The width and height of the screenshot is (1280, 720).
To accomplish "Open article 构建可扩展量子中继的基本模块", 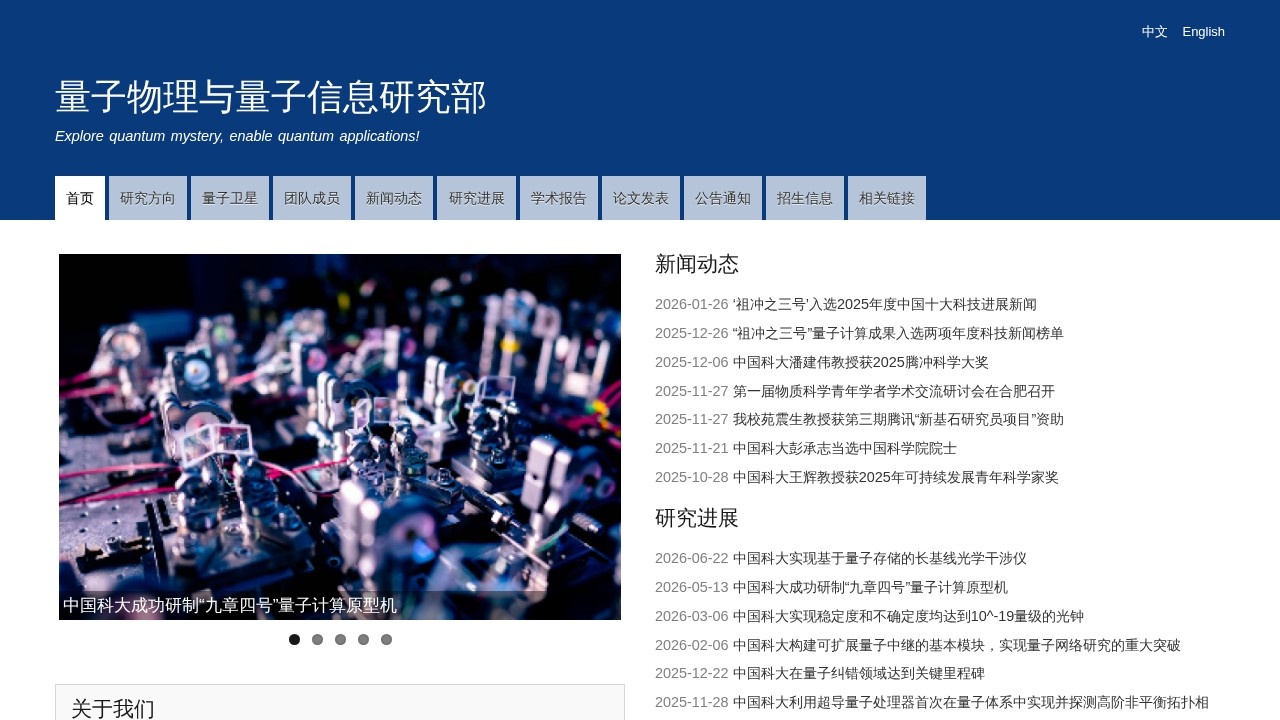I will point(957,645).
